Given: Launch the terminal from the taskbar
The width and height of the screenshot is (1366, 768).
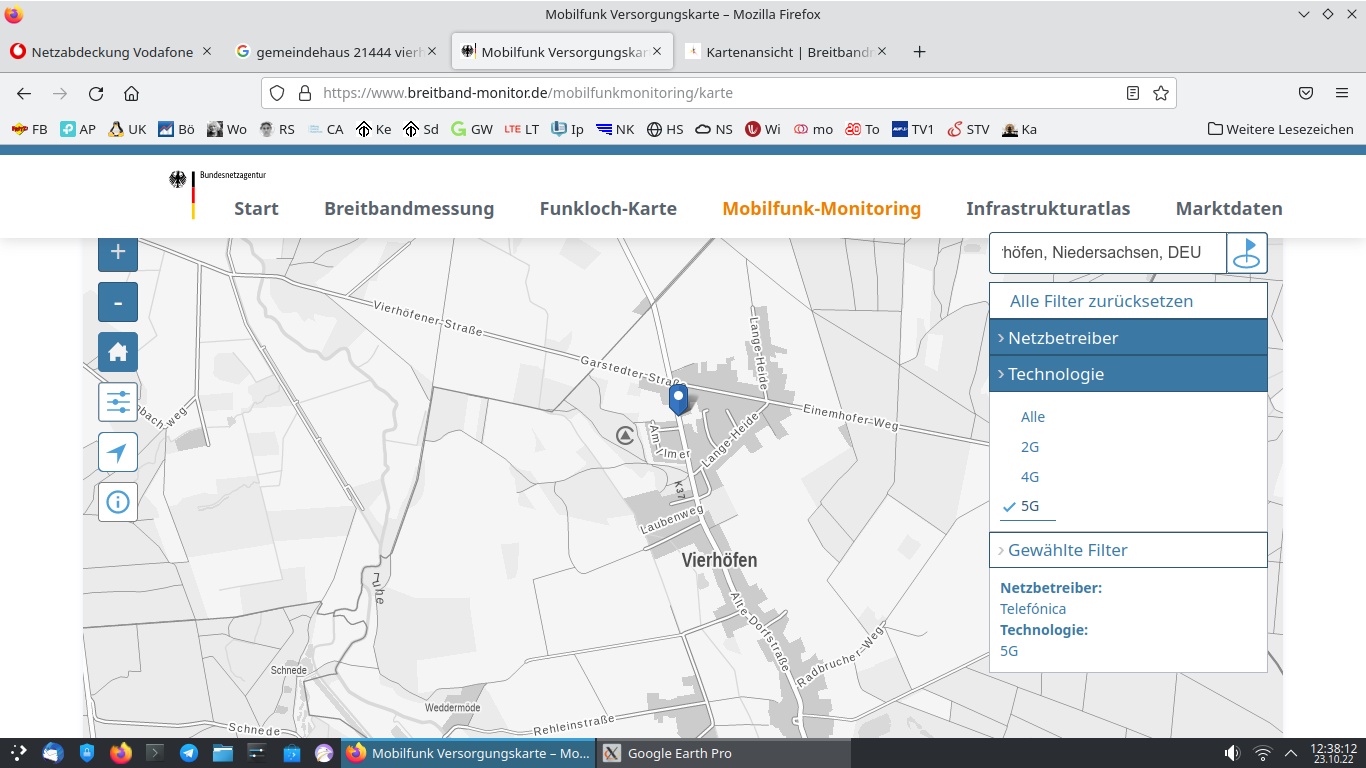Looking at the screenshot, I should pyautogui.click(x=155, y=753).
